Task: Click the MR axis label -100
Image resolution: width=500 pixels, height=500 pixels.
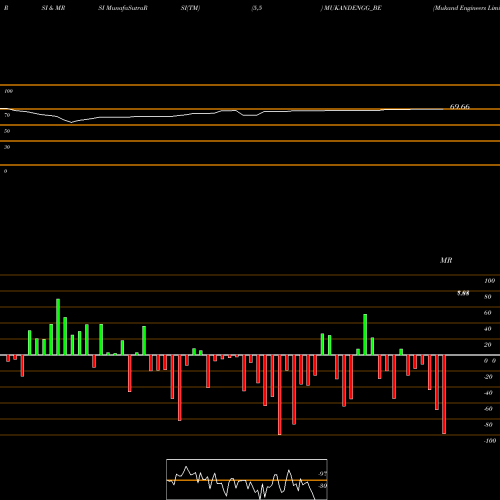Action: point(489,441)
